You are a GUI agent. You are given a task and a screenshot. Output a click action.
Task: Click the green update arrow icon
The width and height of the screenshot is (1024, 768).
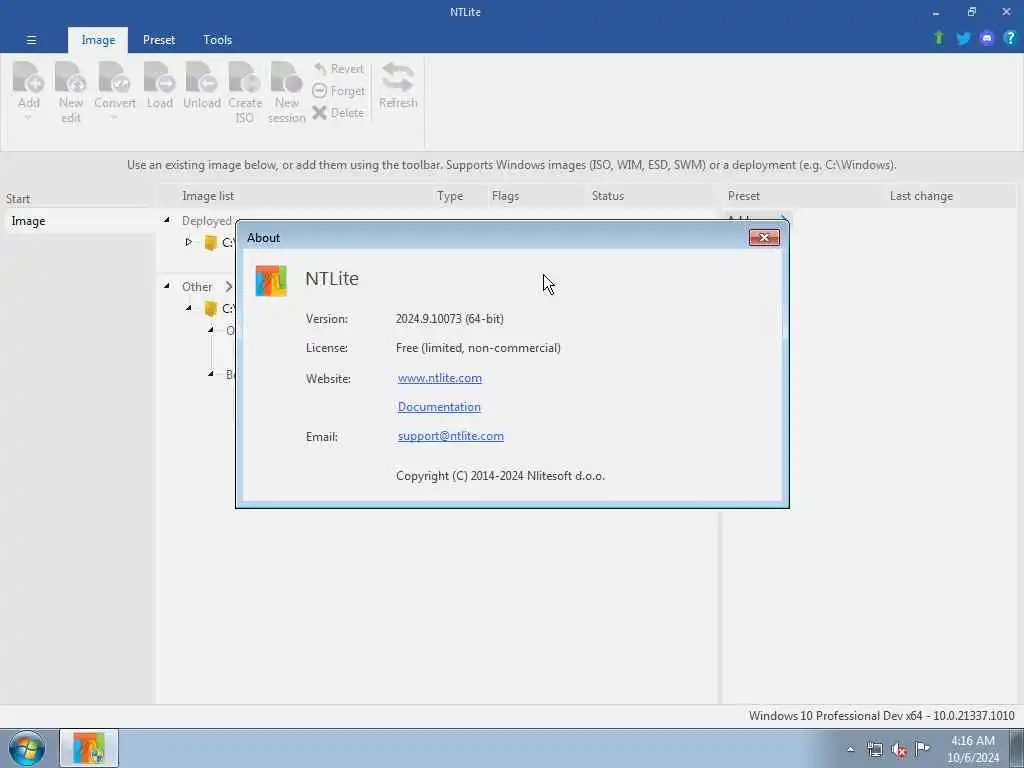tap(939, 38)
